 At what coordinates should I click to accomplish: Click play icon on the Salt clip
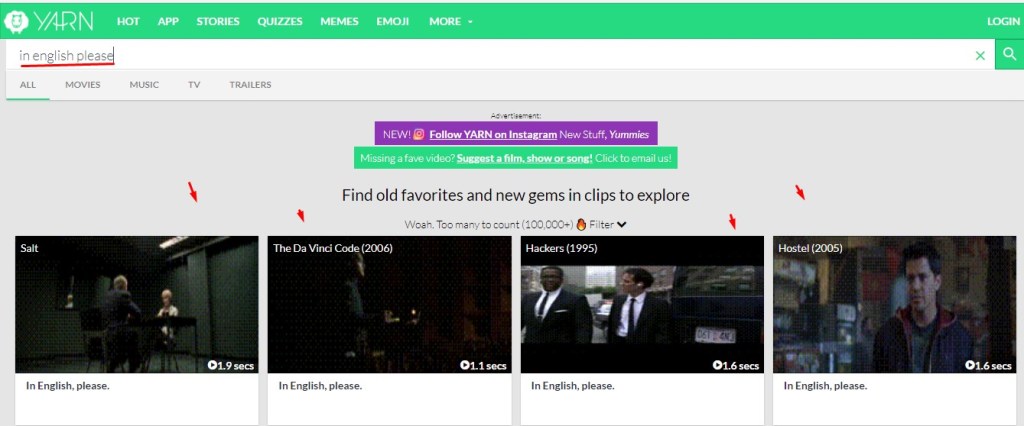point(213,366)
